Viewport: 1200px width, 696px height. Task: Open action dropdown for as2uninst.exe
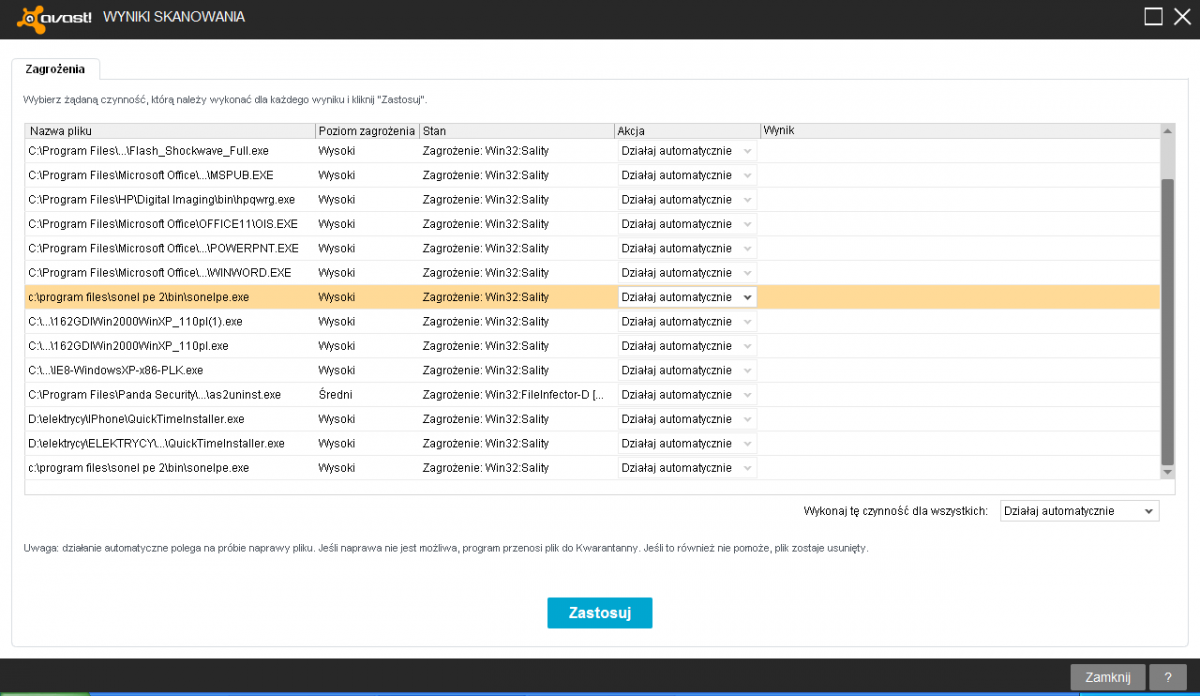[x=687, y=394]
